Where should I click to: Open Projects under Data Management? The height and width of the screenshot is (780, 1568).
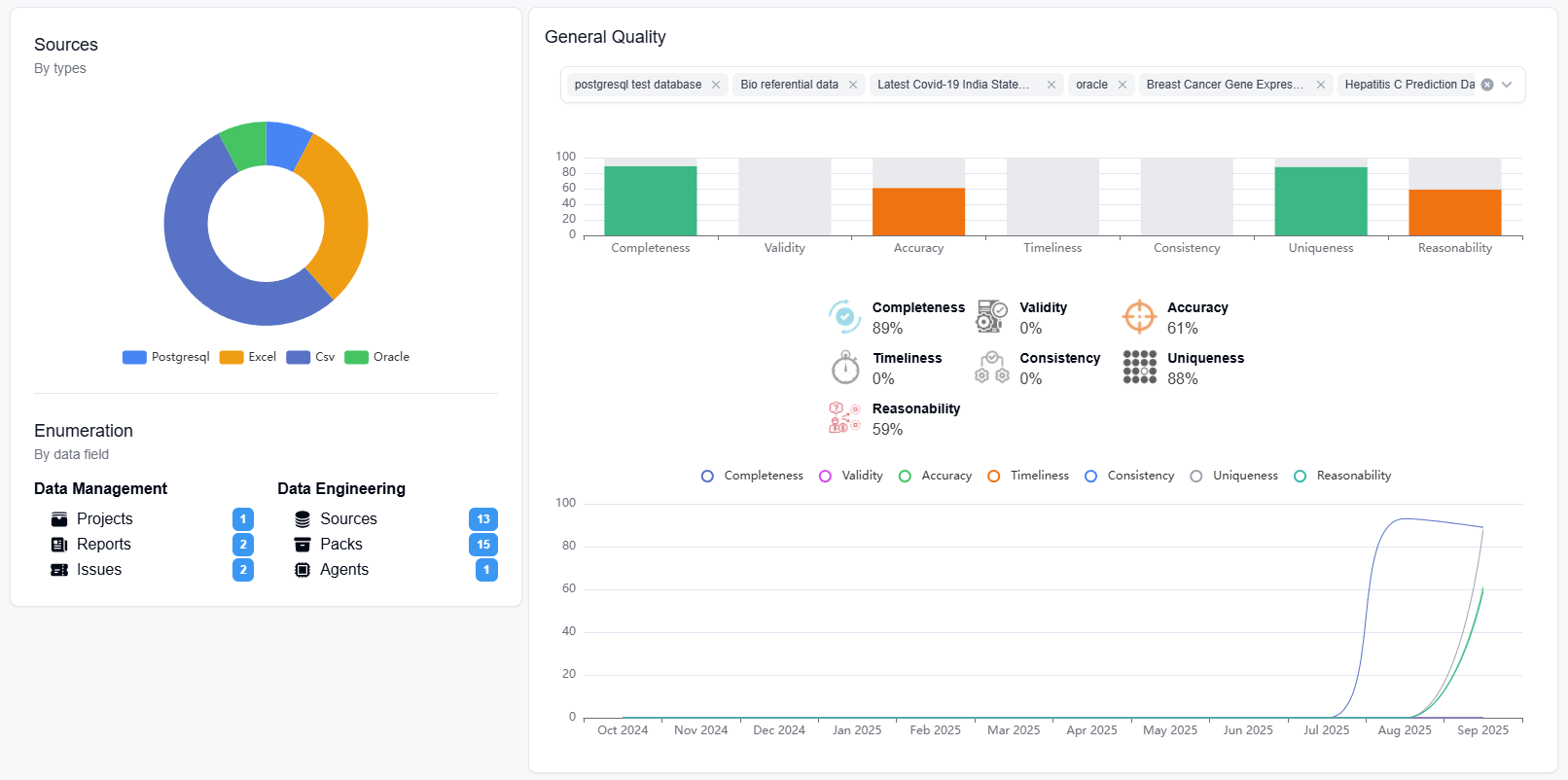(x=104, y=519)
